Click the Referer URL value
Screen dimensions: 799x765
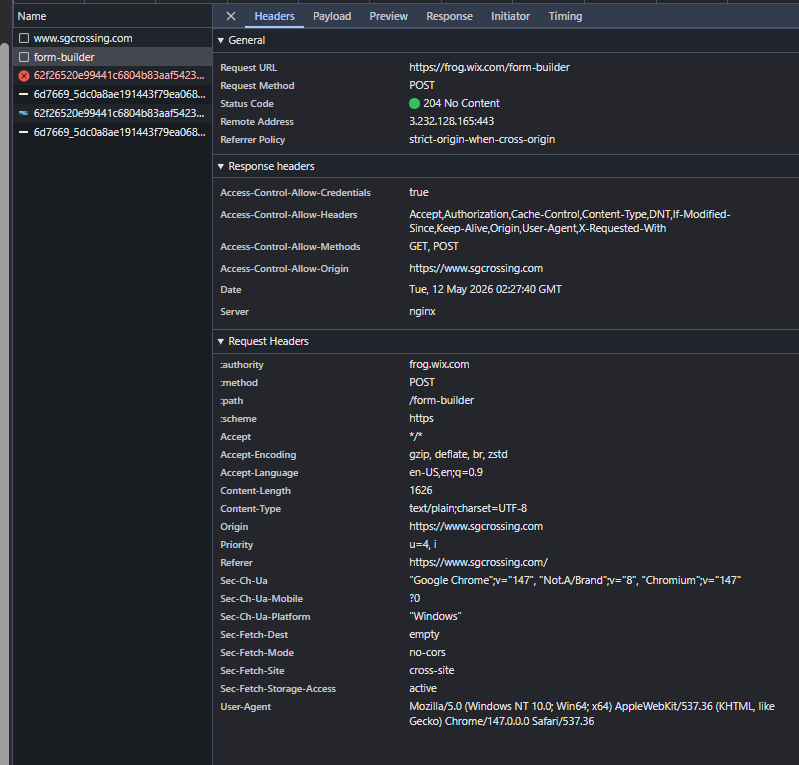[x=478, y=562]
